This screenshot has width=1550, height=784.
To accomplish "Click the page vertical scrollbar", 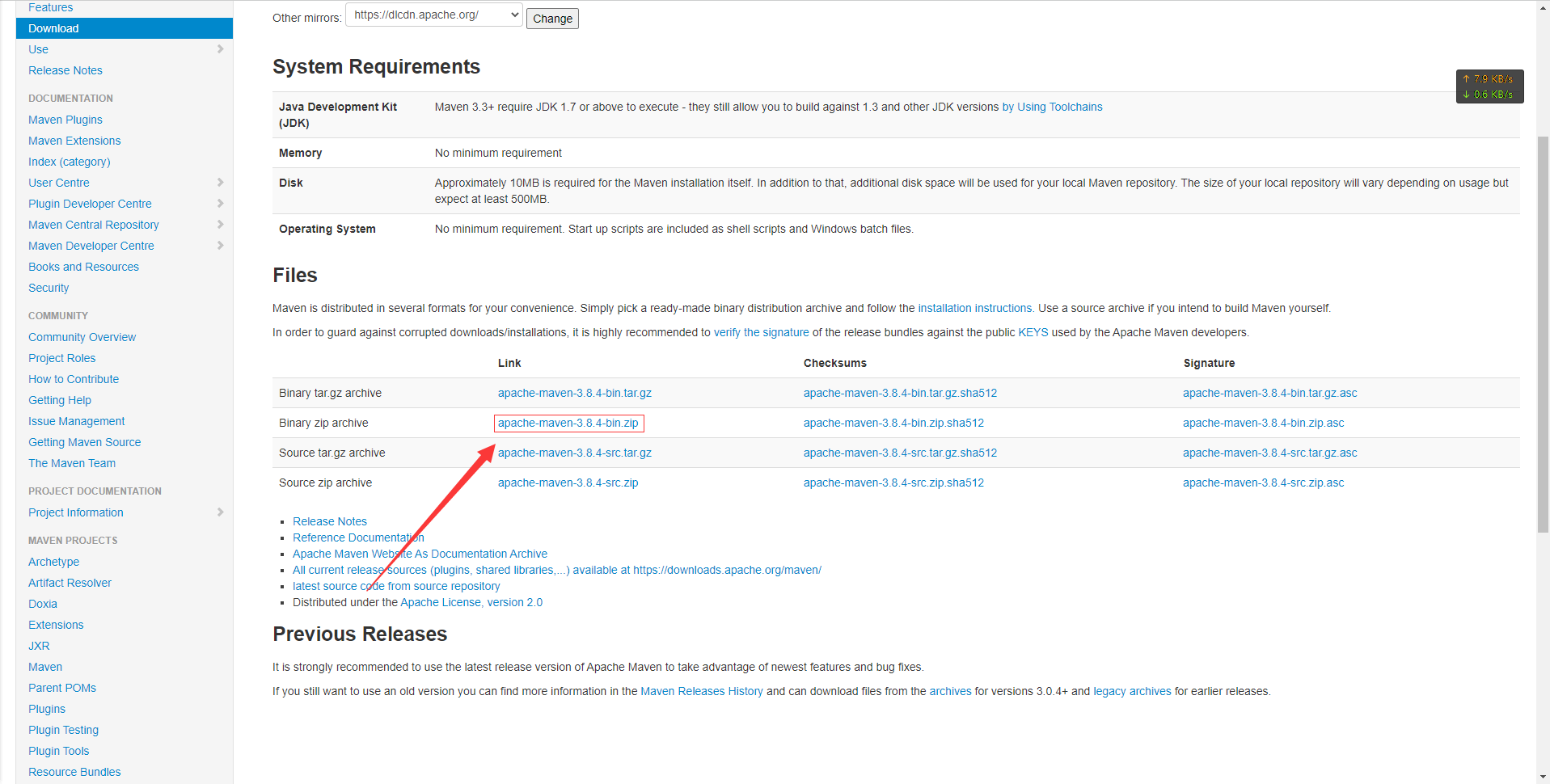I will pyautogui.click(x=1543, y=335).
